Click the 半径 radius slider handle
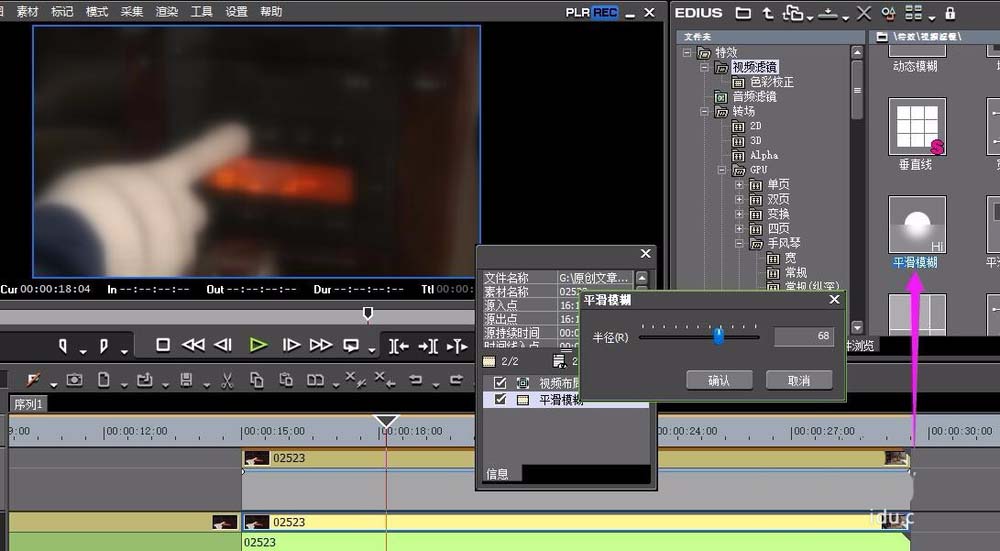 point(718,337)
